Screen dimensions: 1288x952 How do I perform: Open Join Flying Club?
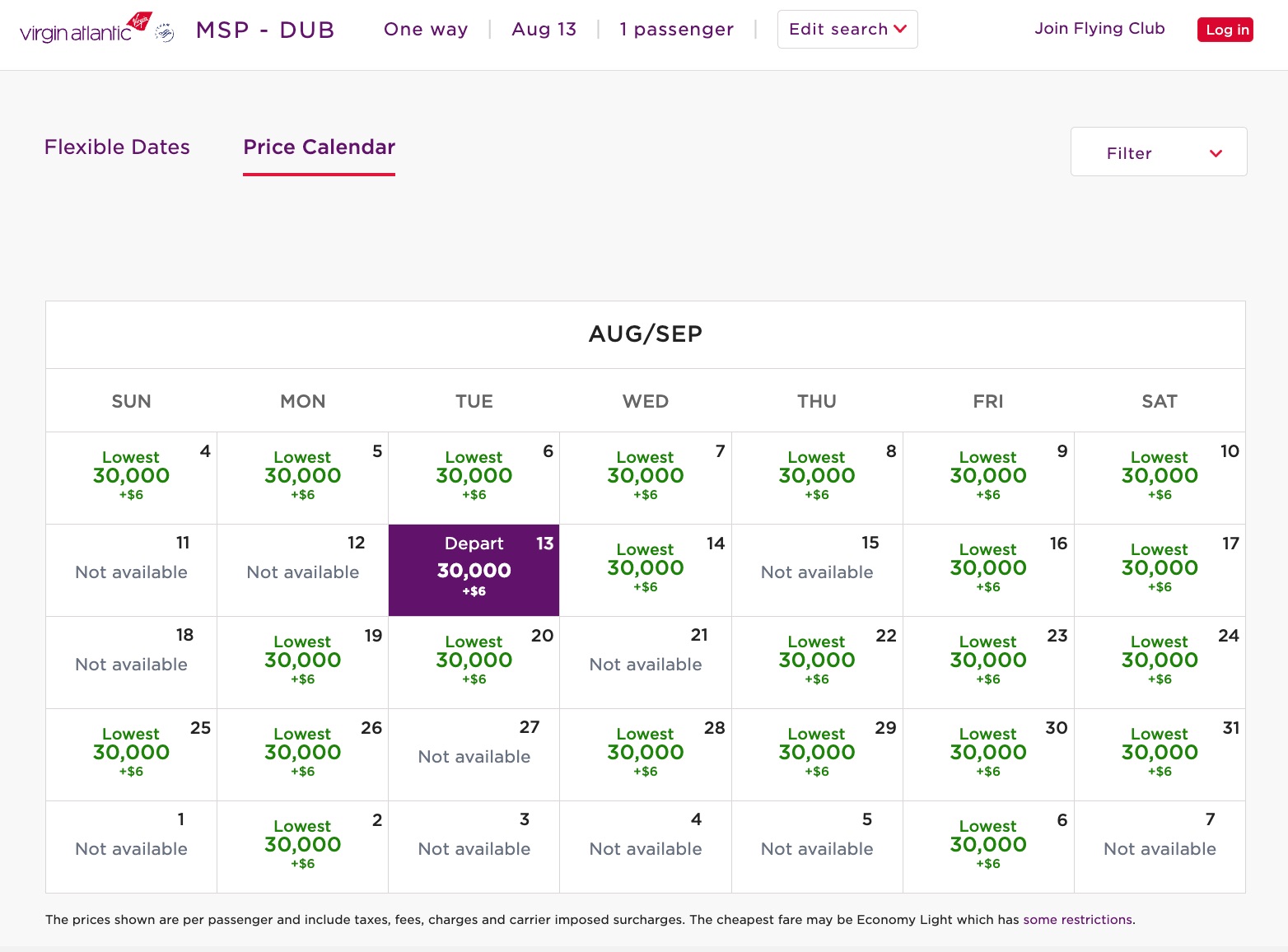coord(1099,28)
